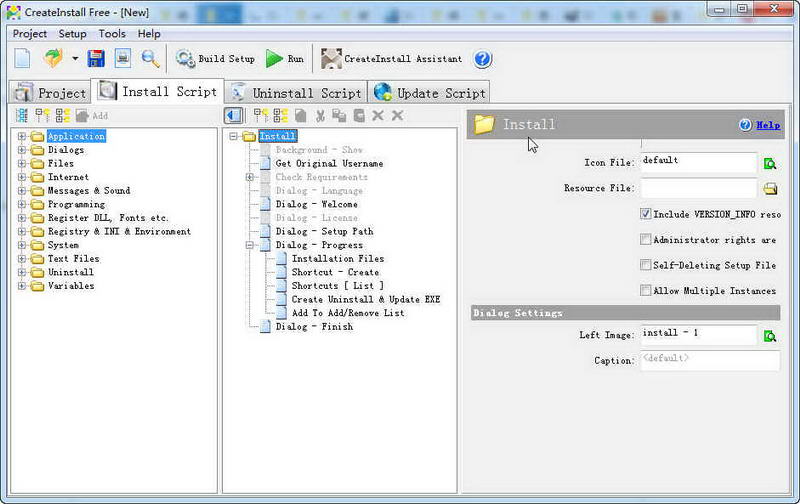
Task: Open the dropdown arrow beside Open project
Action: click(x=75, y=59)
